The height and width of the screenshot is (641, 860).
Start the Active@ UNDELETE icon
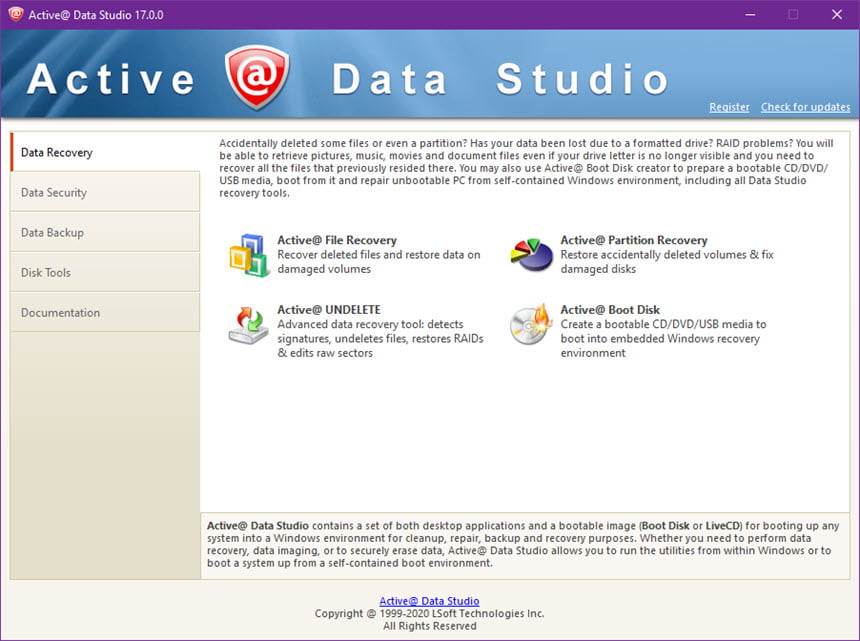[248, 325]
